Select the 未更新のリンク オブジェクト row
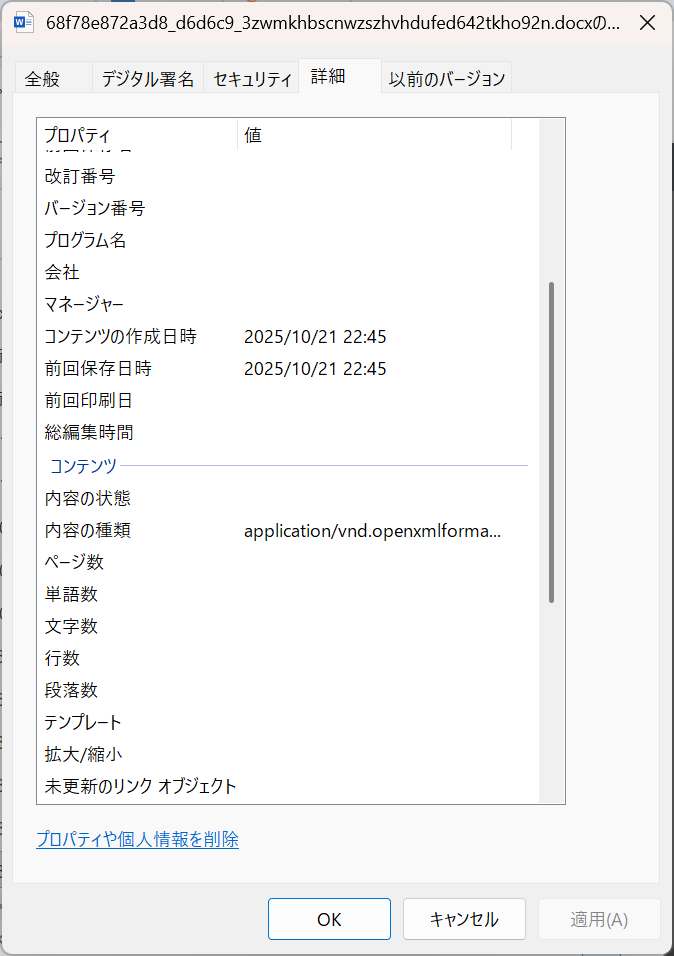This screenshot has height=956, width=674. 141,786
